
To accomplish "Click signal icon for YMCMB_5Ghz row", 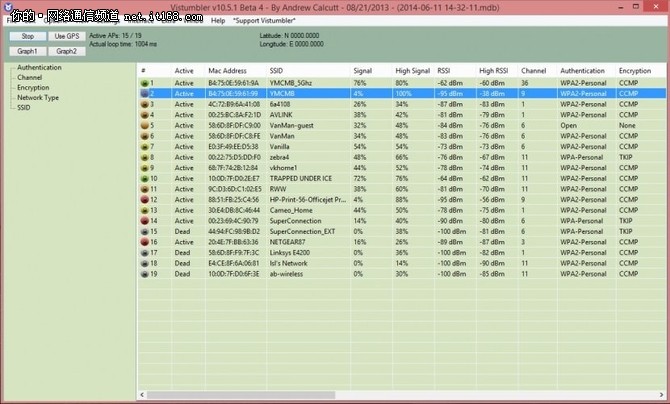I will click(144, 83).
